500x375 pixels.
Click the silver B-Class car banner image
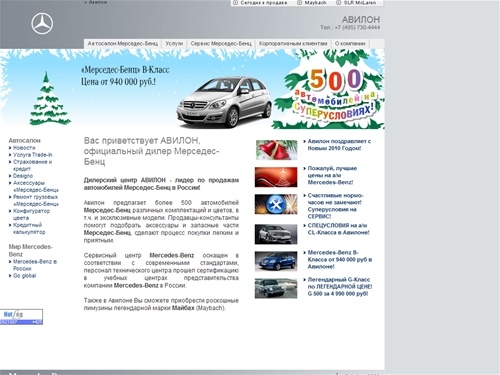tap(224, 102)
